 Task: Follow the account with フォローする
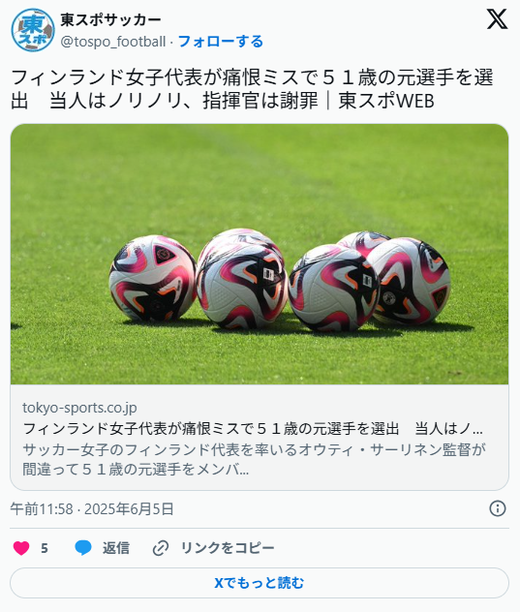tap(221, 41)
